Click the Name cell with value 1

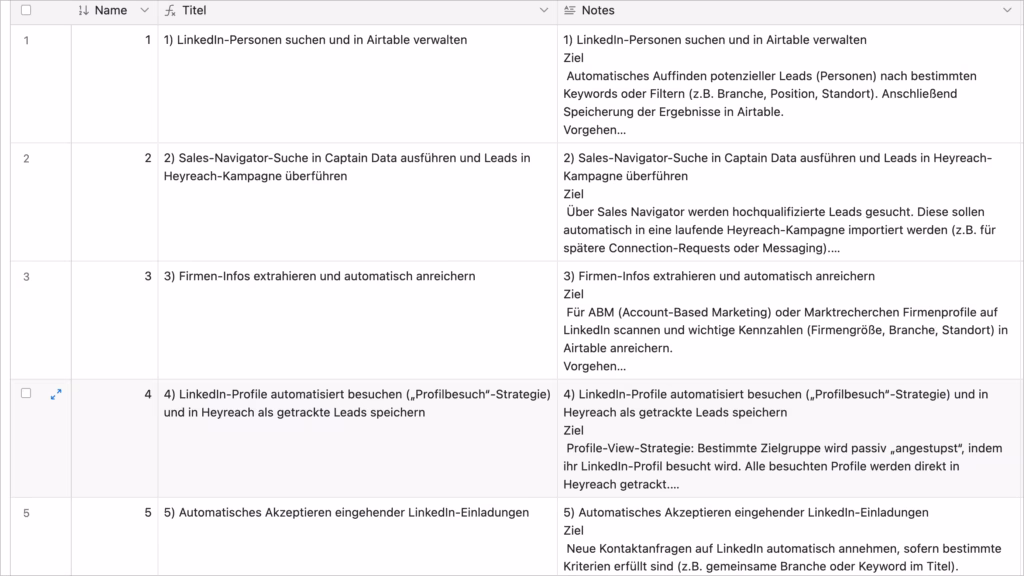point(114,84)
